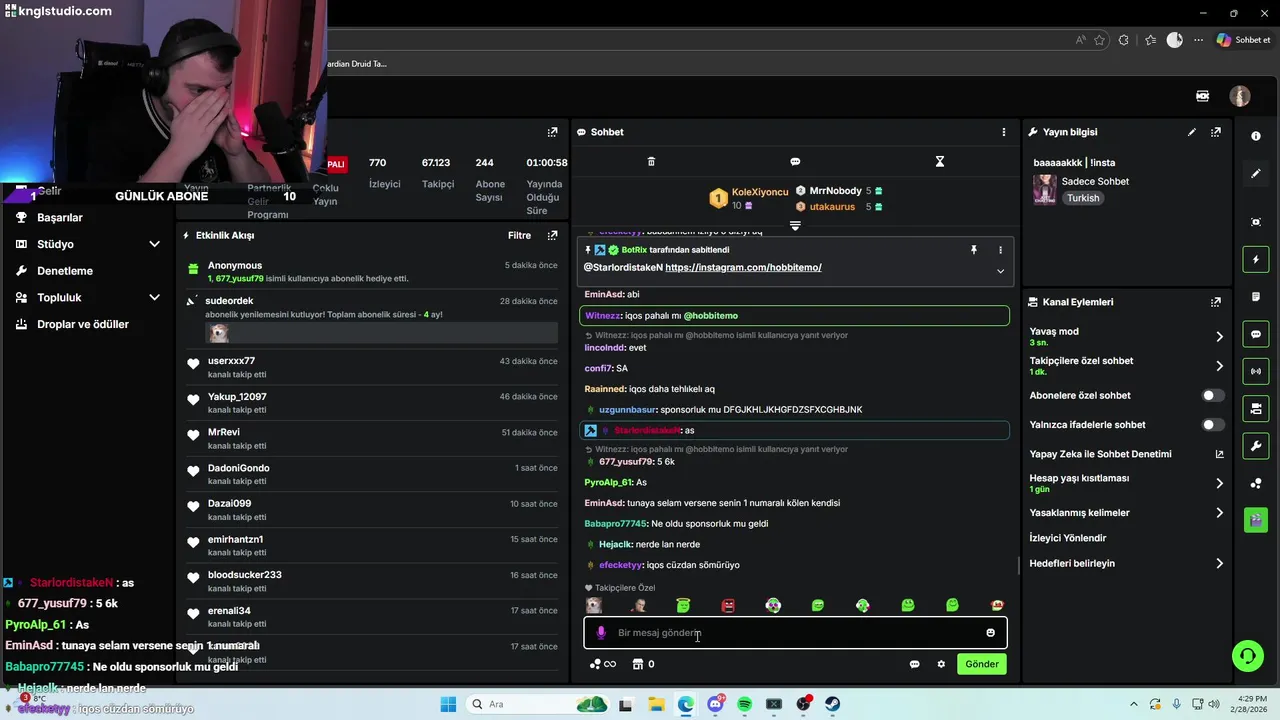Open the Sohbet panel three-dot menu

tap(1004, 132)
